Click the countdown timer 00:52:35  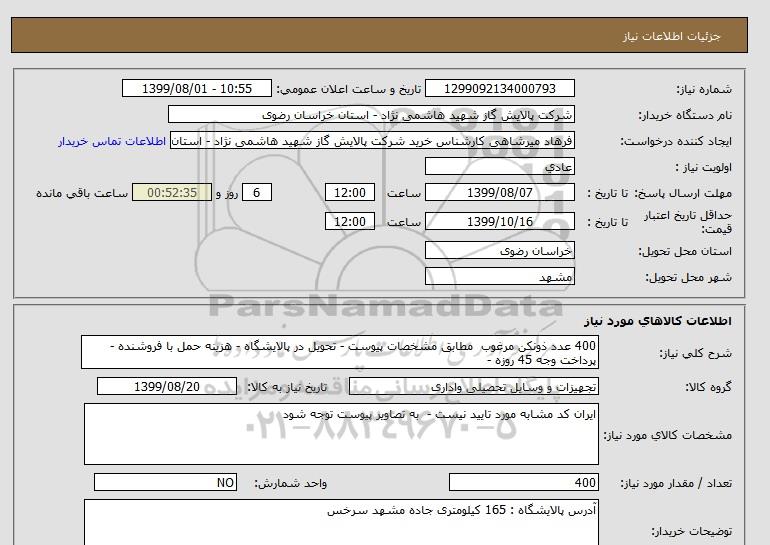(x=171, y=193)
